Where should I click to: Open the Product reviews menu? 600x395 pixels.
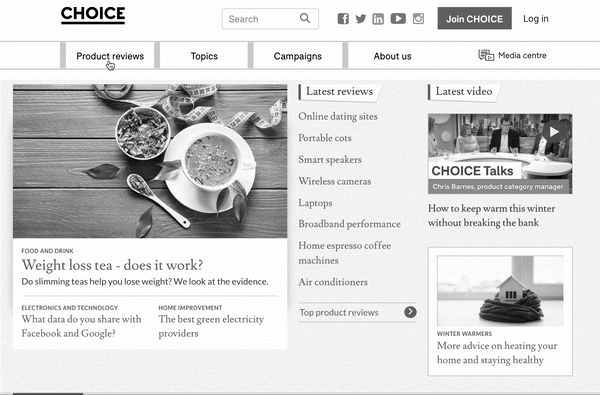pyautogui.click(x=110, y=56)
